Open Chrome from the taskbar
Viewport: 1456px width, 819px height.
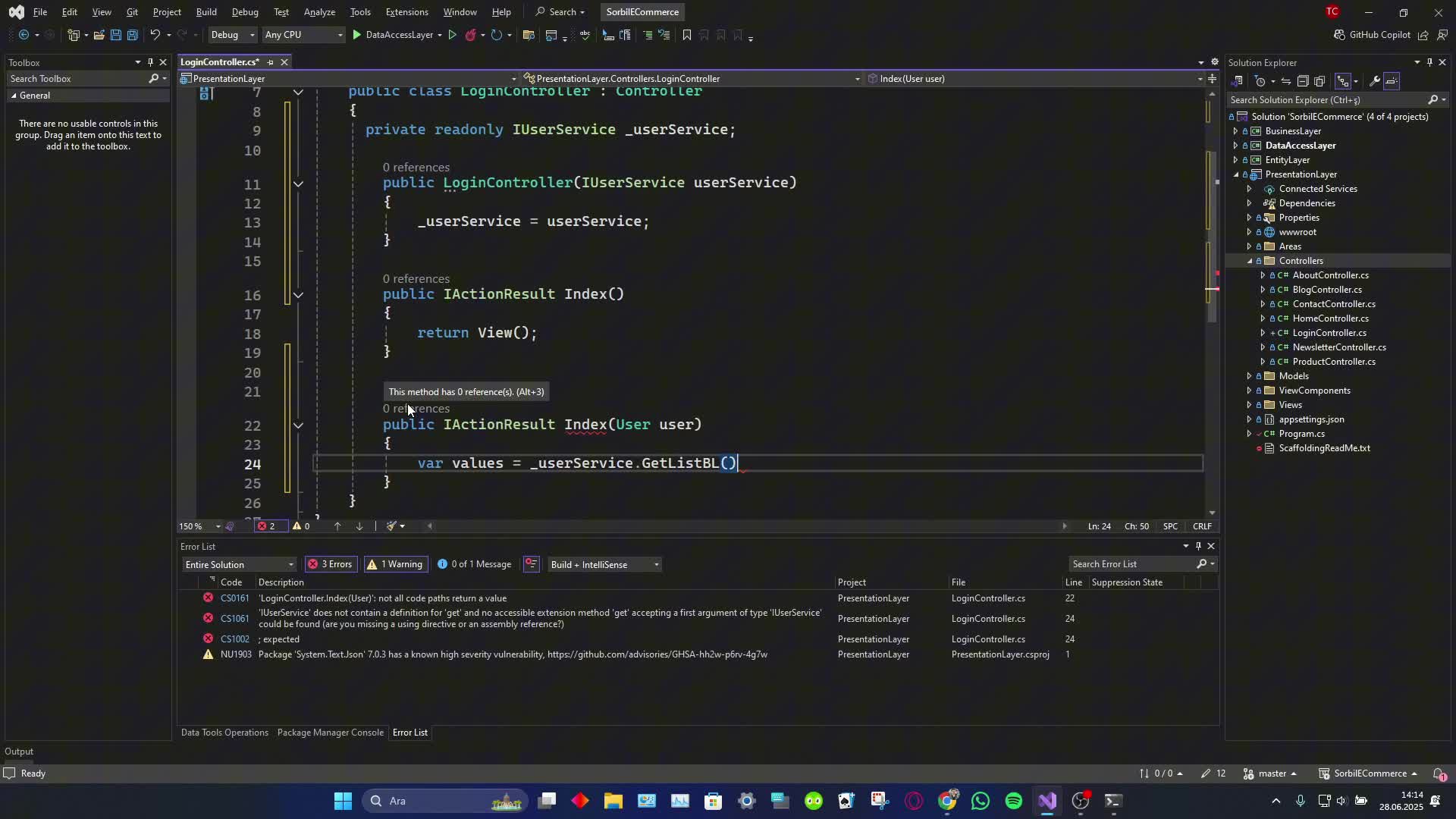click(x=947, y=801)
